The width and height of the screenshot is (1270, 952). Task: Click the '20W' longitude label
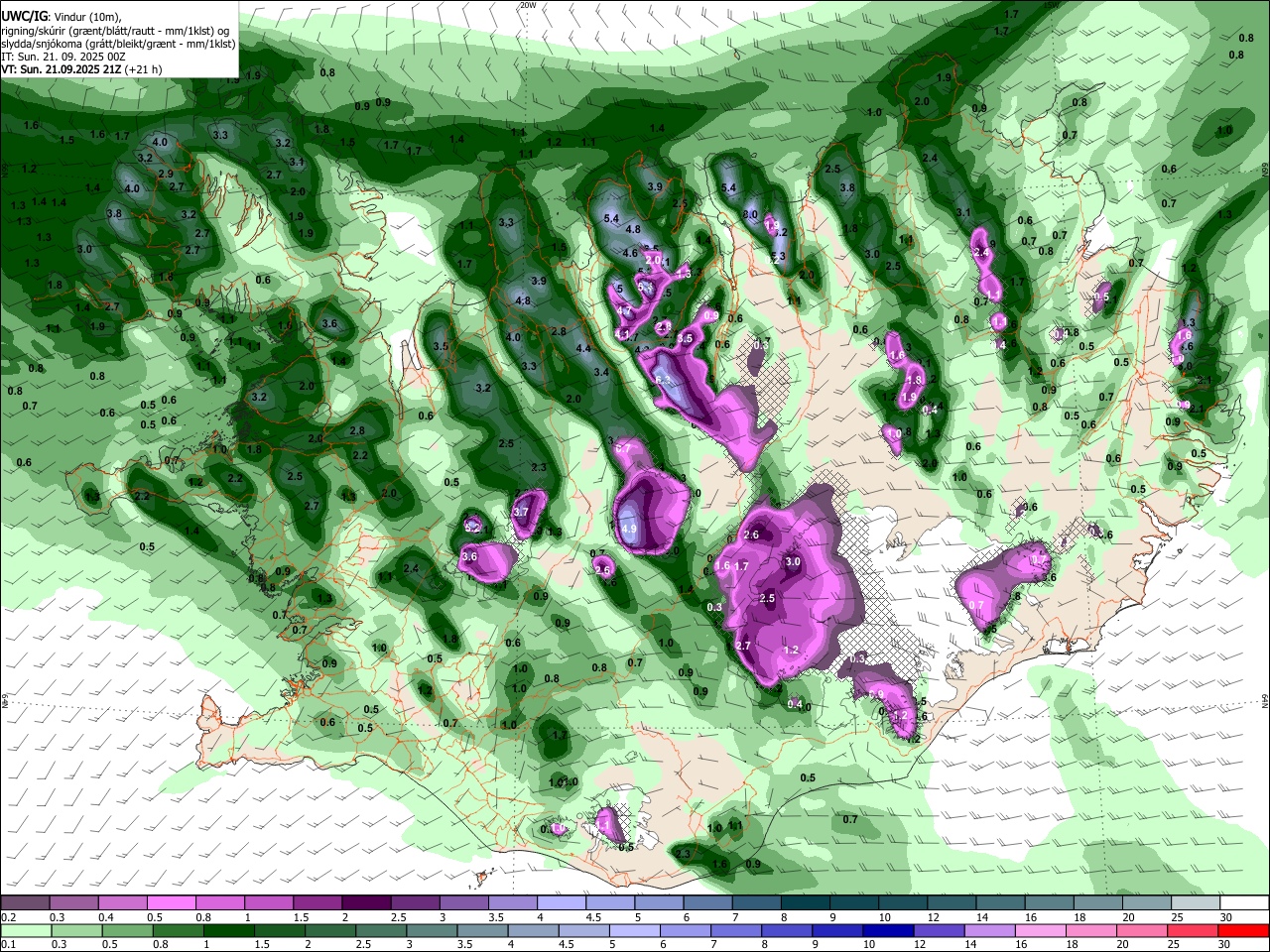pyautogui.click(x=528, y=5)
